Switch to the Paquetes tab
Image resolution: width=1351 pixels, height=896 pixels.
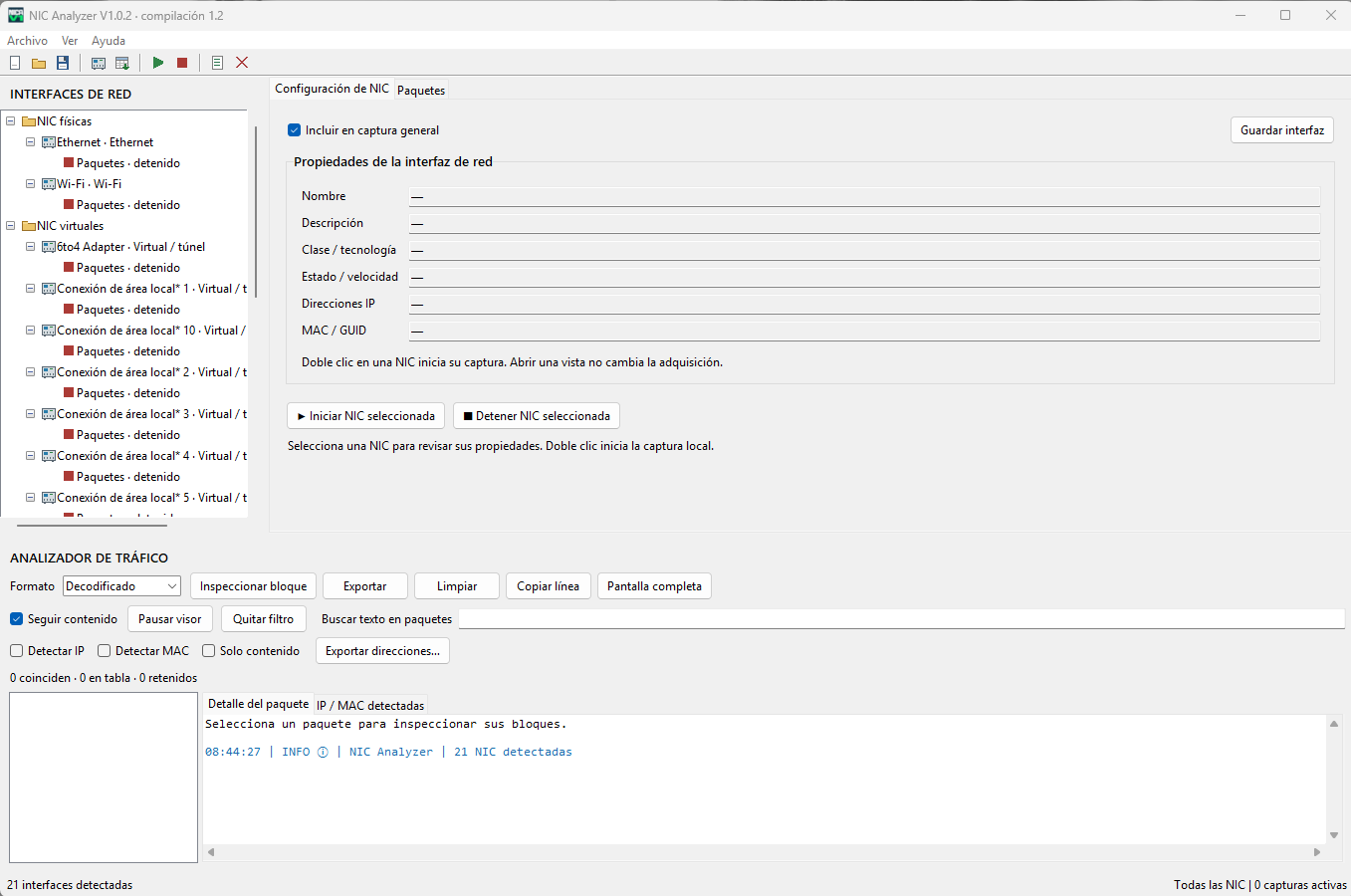421,91
